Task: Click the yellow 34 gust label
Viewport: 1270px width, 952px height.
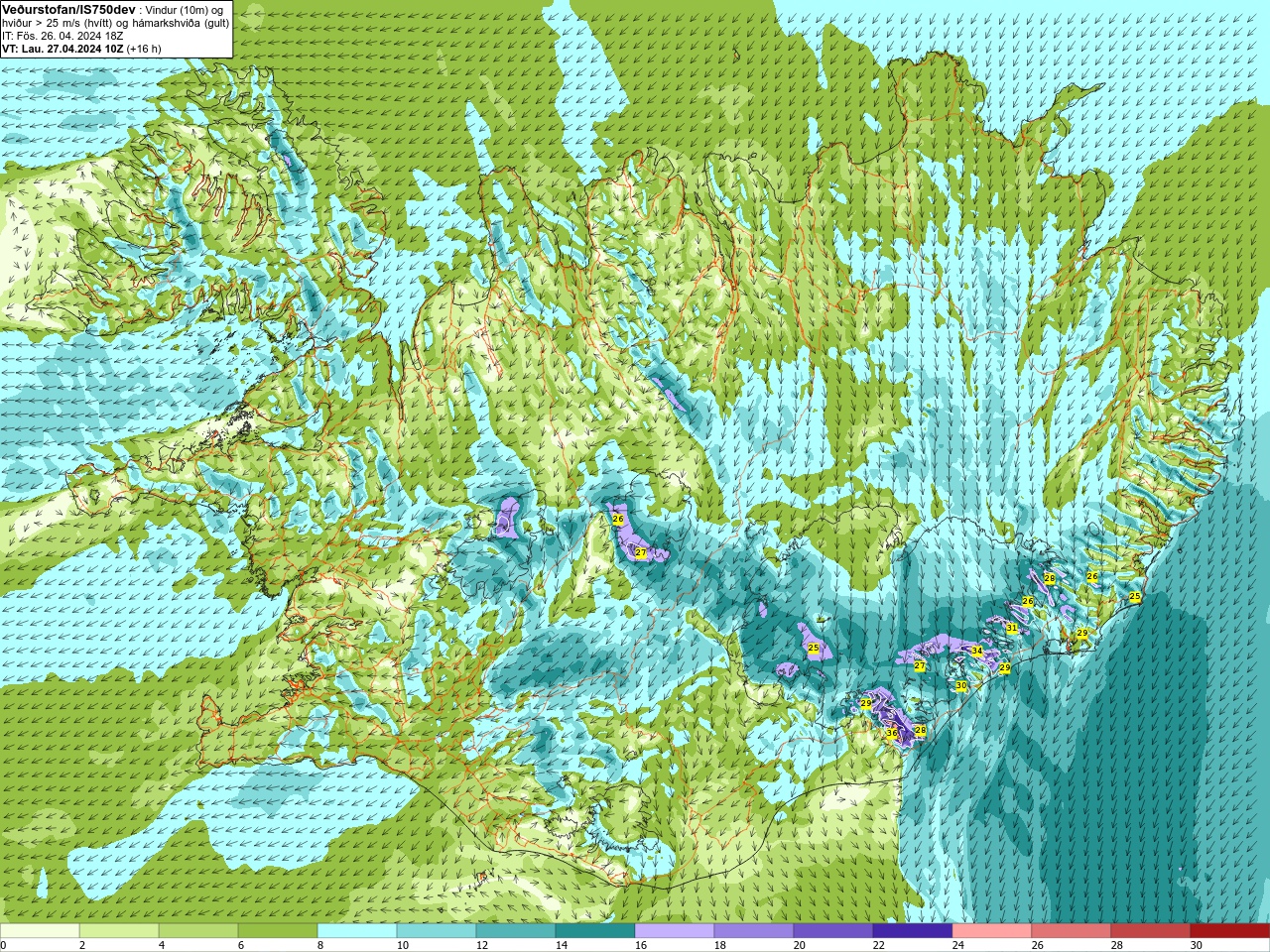Action: pyautogui.click(x=976, y=652)
